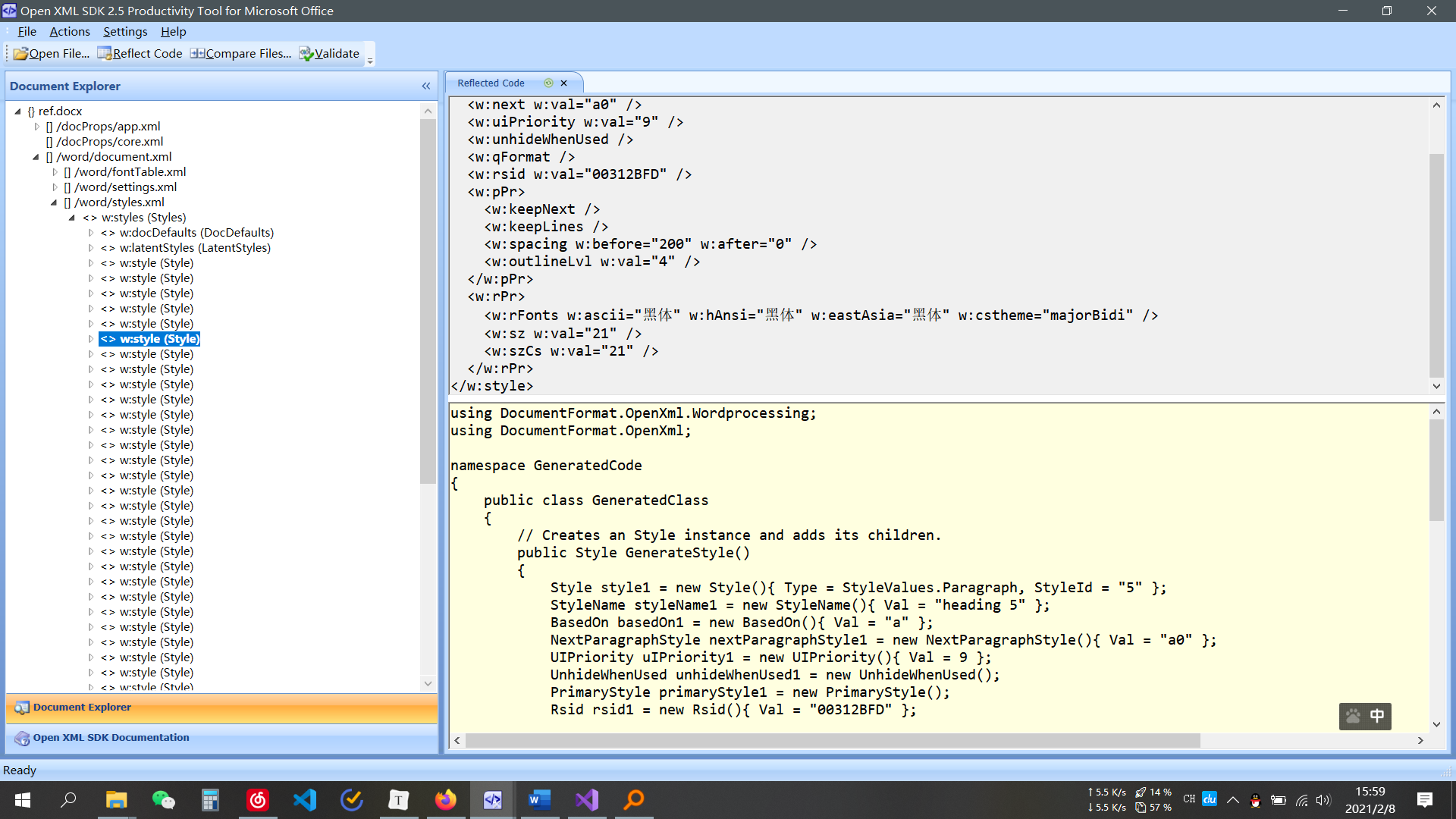Image resolution: width=1456 pixels, height=819 pixels.
Task: Open the Windows Start menu
Action: pos(23,800)
